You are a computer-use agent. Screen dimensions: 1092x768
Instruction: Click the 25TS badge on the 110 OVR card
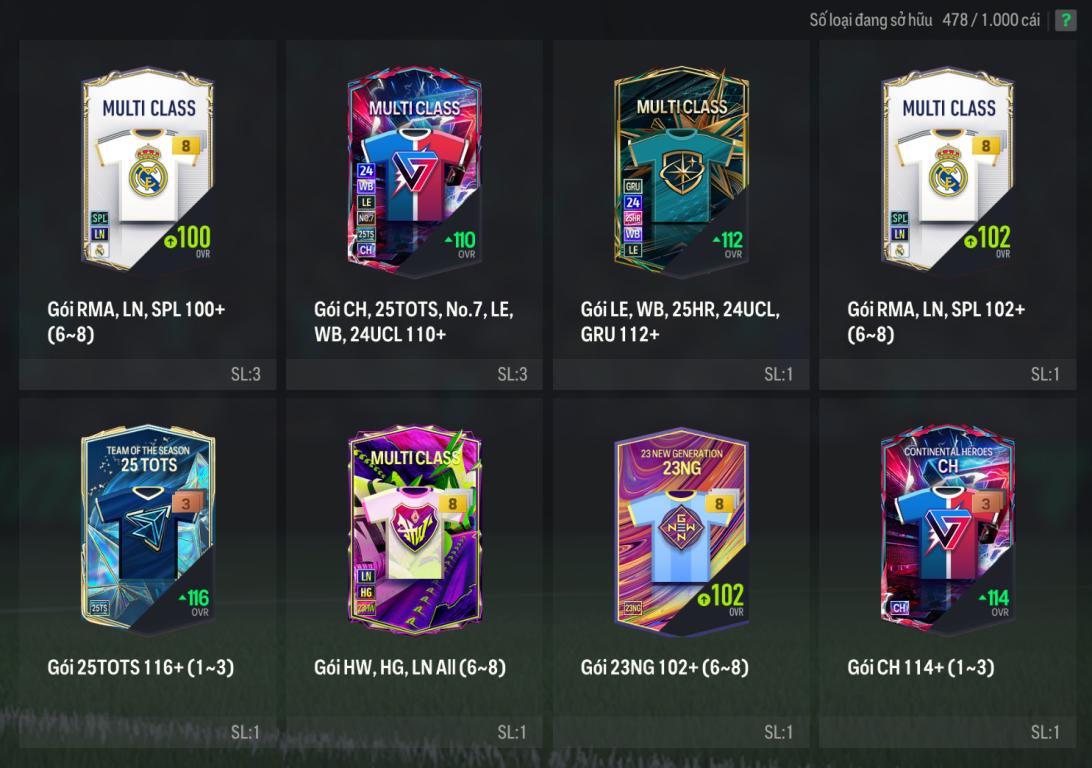click(x=366, y=234)
